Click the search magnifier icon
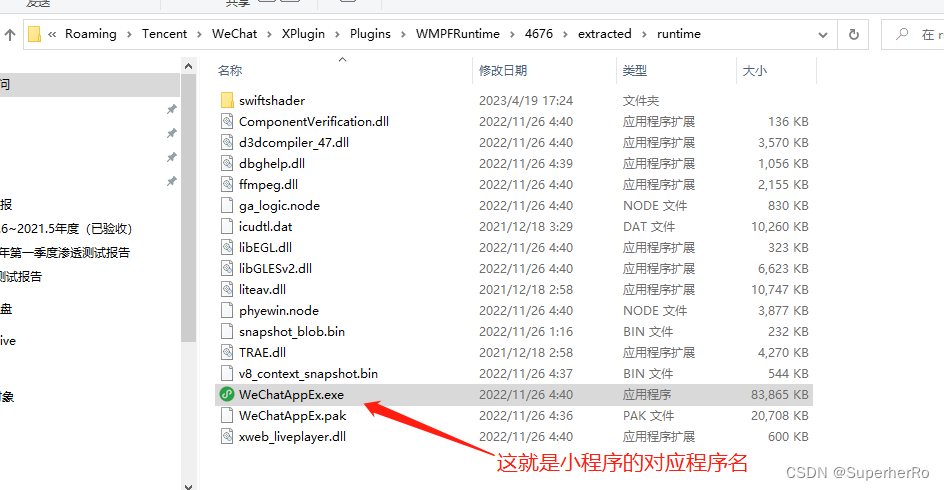 tap(902, 34)
